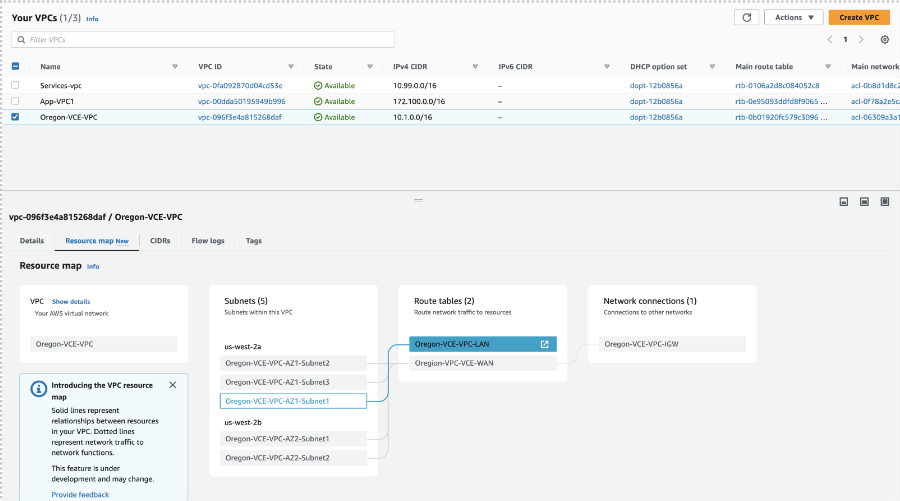Check the Services-vpc row checkbox
The height and width of the screenshot is (501, 900).
point(15,86)
